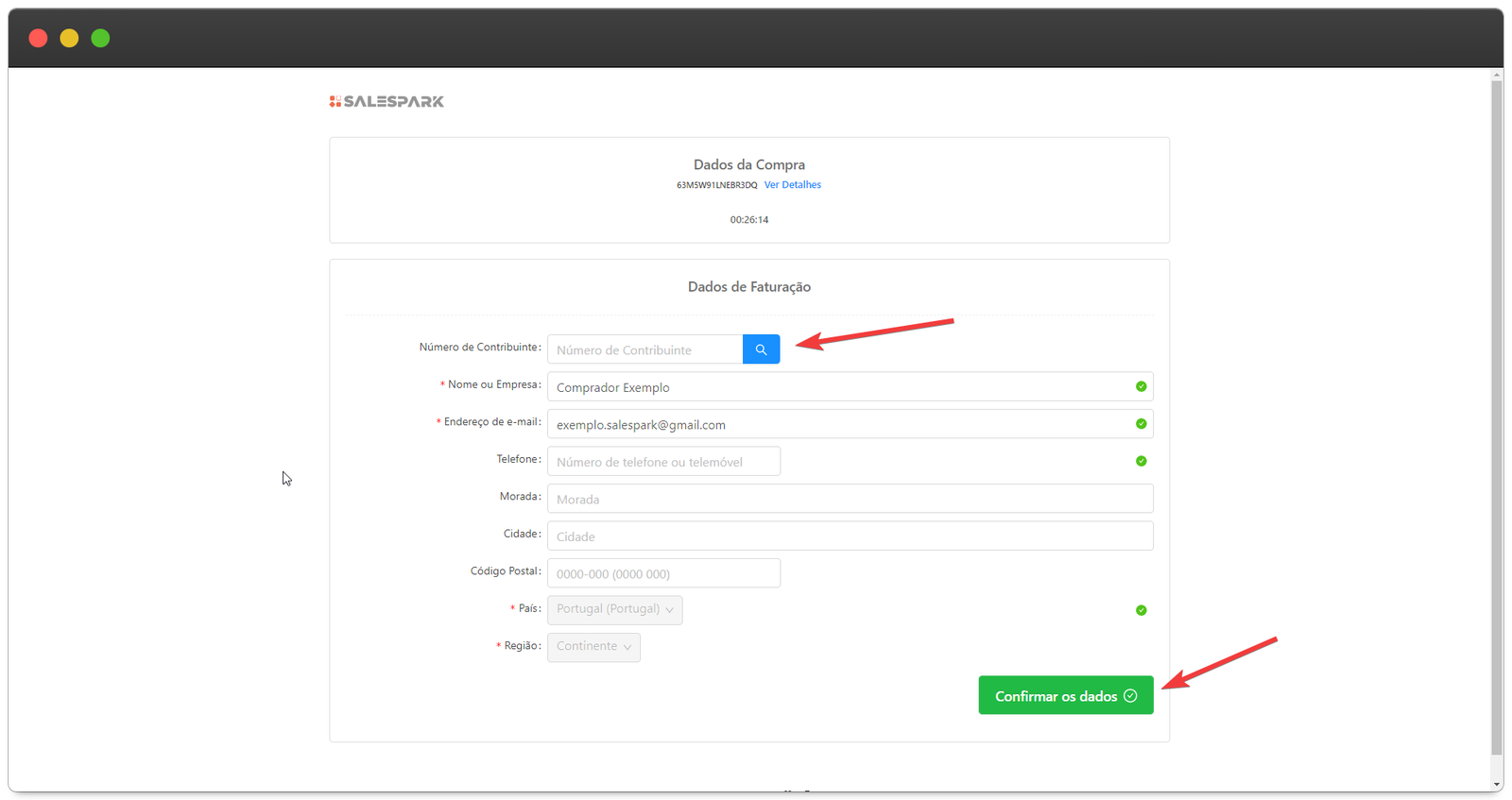This screenshot has height=800, width=1512.
Task: Click the green window maximize dot
Action: pos(100,38)
